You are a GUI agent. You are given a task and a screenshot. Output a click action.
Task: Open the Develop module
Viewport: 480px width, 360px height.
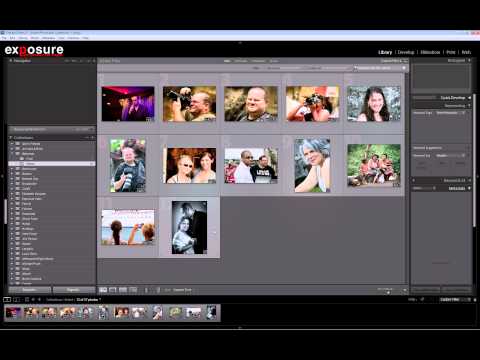pyautogui.click(x=406, y=52)
